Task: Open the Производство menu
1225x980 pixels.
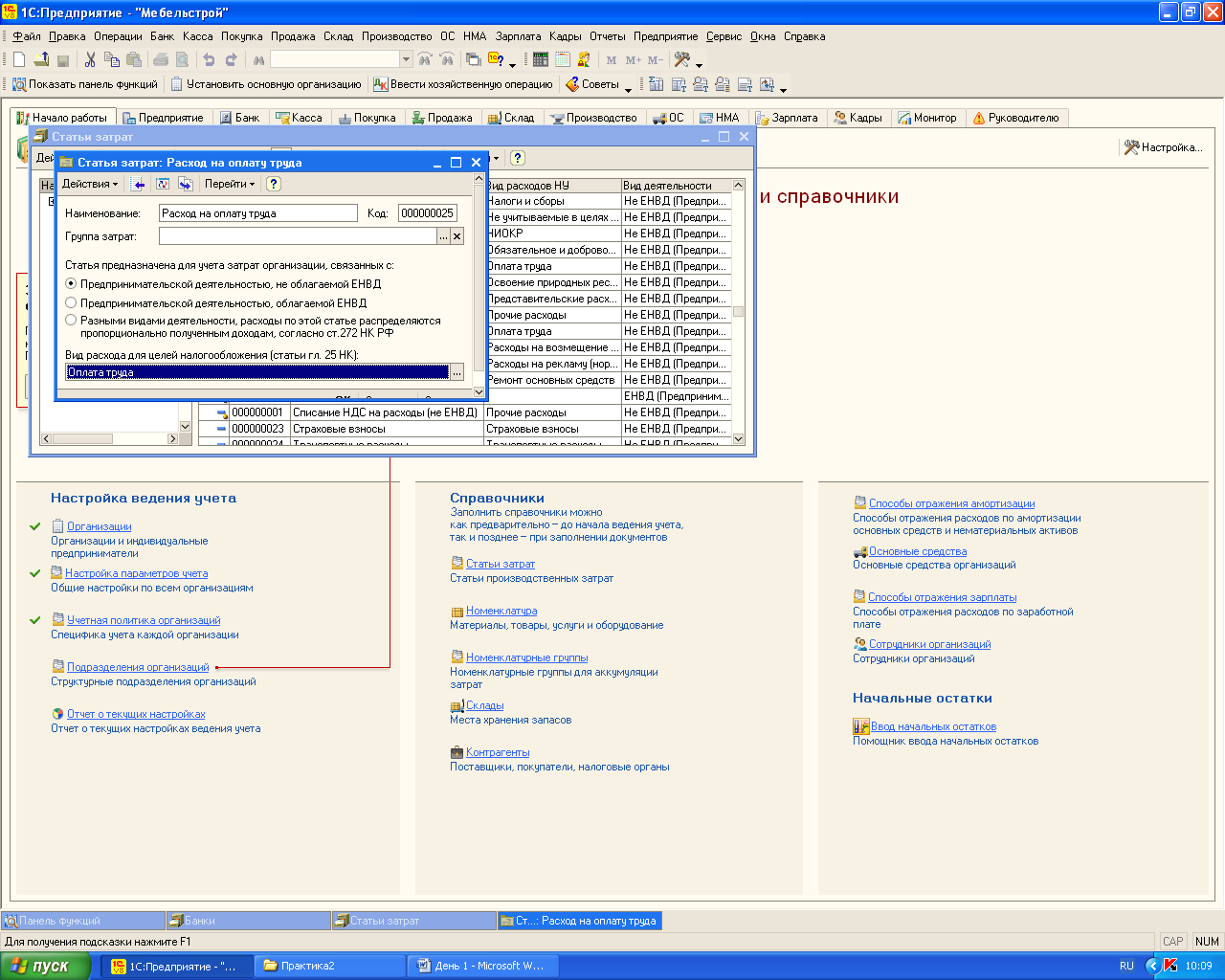Action: pos(396,36)
